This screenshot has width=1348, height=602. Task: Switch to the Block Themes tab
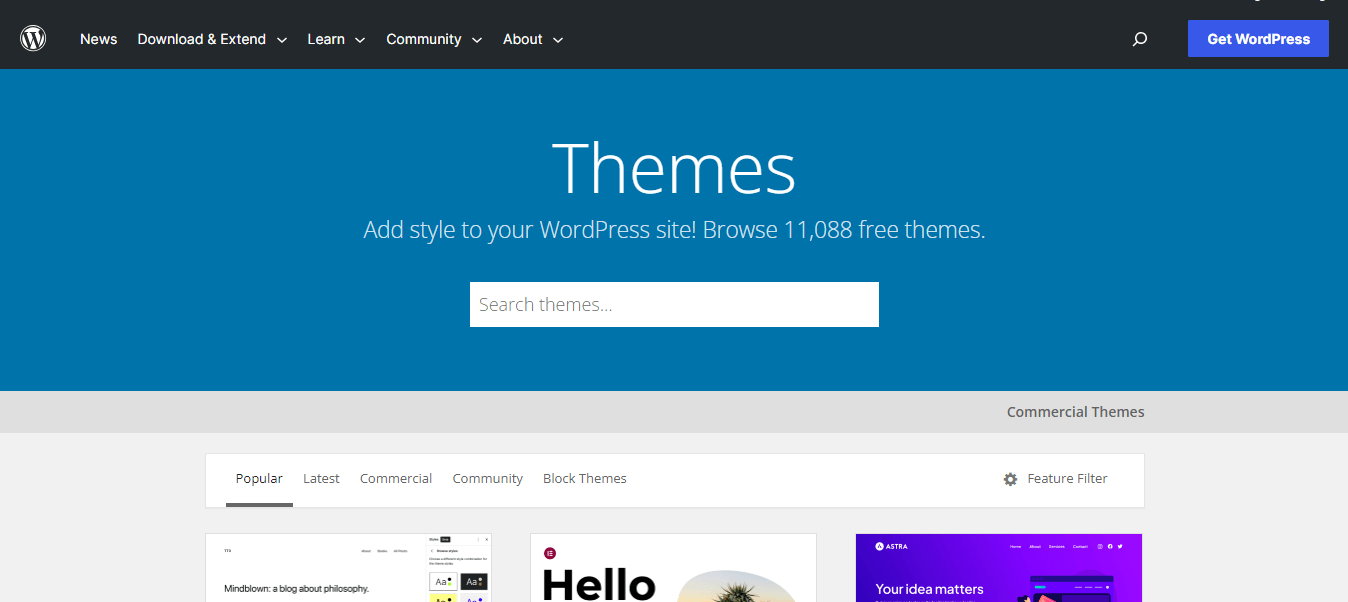[584, 479]
